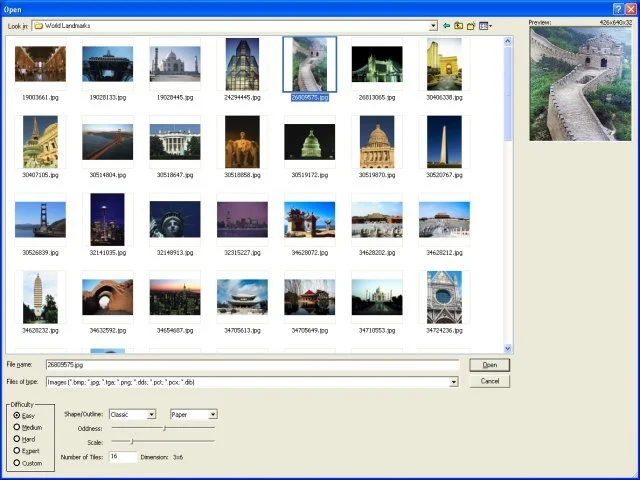The width and height of the screenshot is (640, 480).
Task: Click the Oddness slider handle
Action: click(x=164, y=428)
